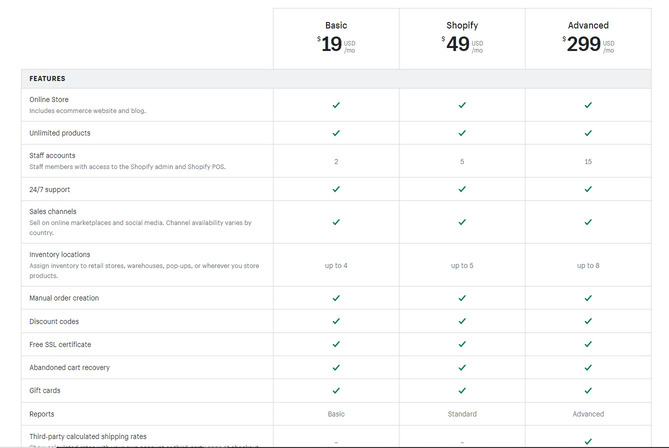Click the Online Store checkmark under Basic
The width and height of the screenshot is (669, 448).
click(336, 105)
